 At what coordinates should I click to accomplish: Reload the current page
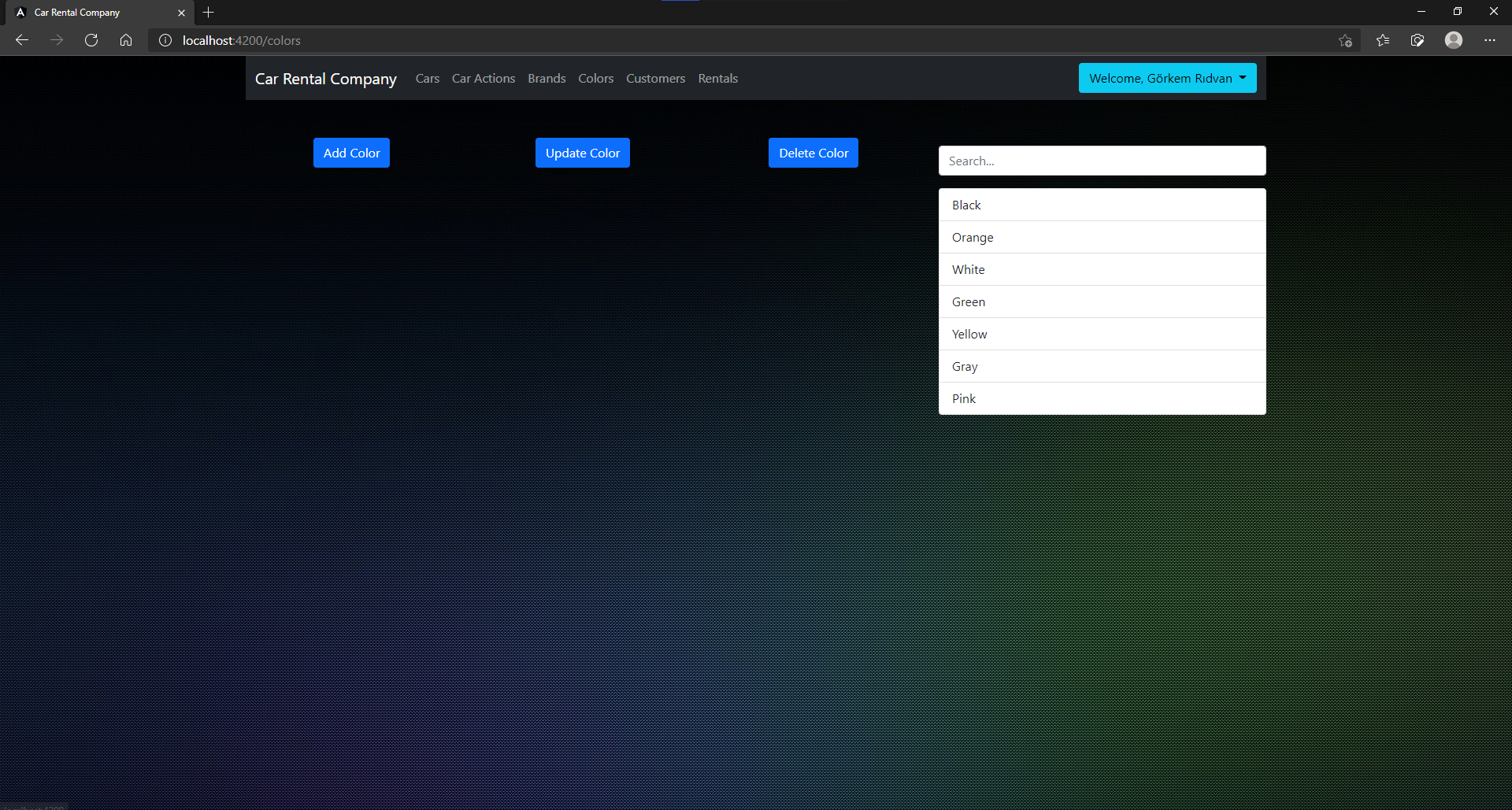pyautogui.click(x=91, y=40)
